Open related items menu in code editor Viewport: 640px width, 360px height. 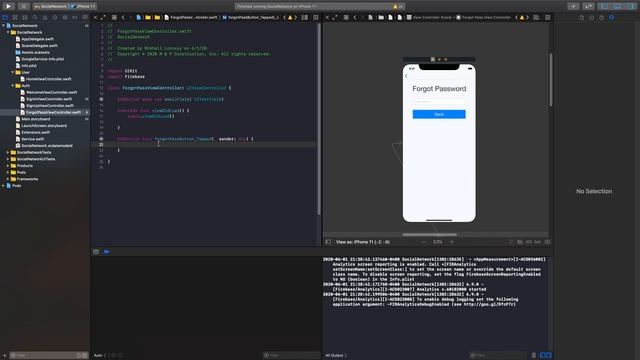click(114, 18)
